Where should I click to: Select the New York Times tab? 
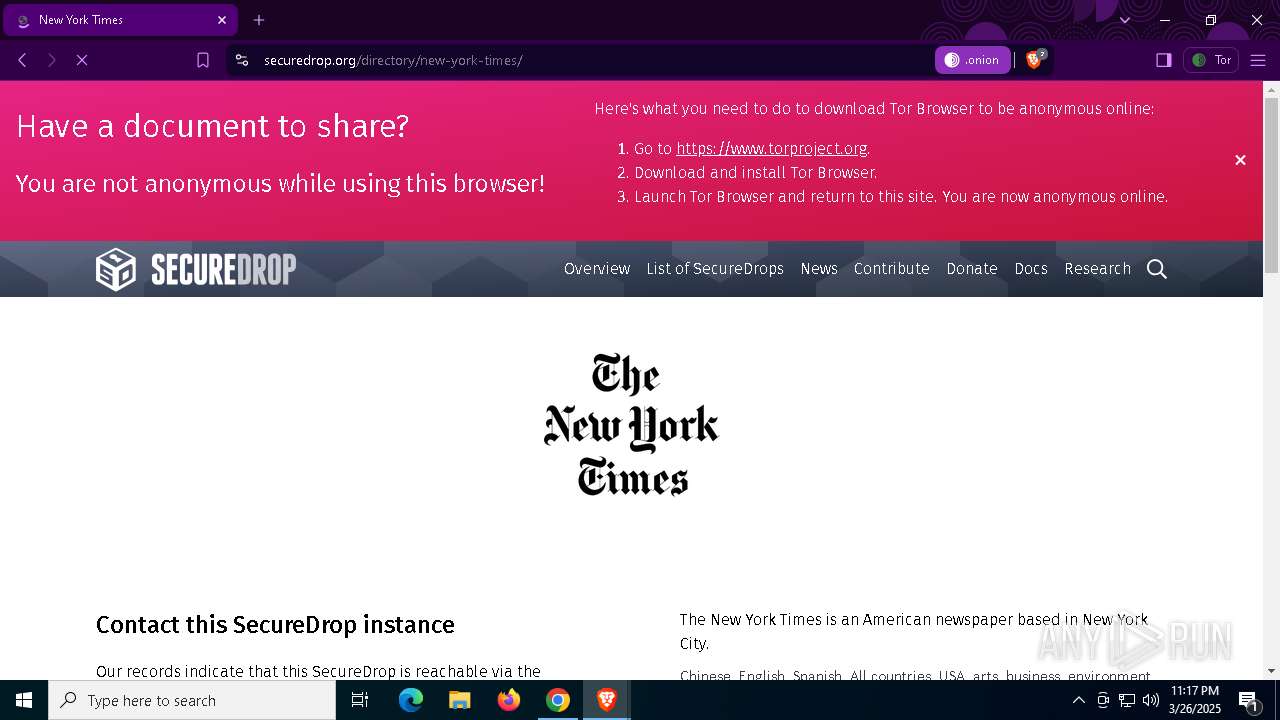tap(120, 20)
